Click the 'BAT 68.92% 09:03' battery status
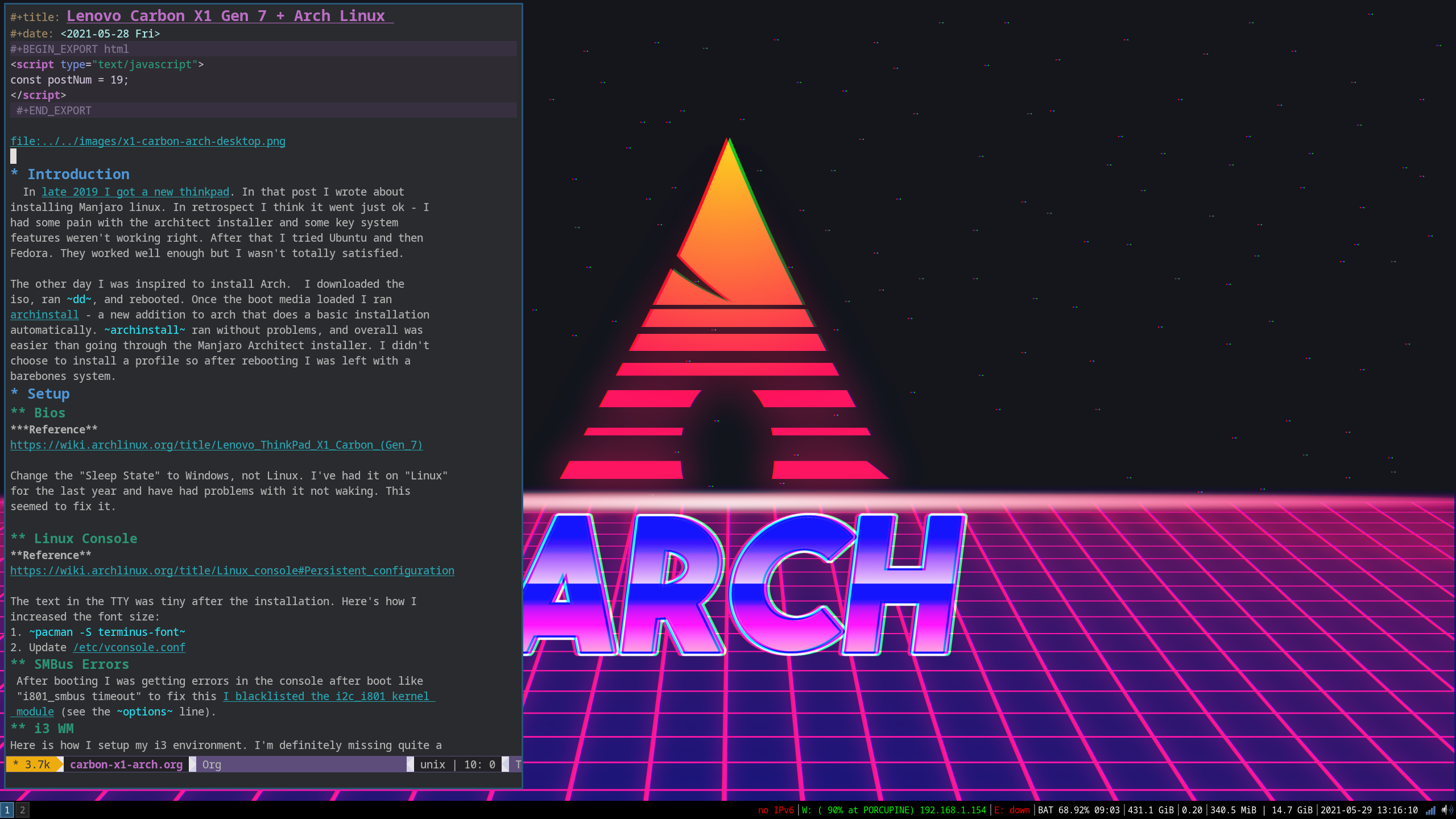Image resolution: width=1456 pixels, height=819 pixels. pos(1078,810)
